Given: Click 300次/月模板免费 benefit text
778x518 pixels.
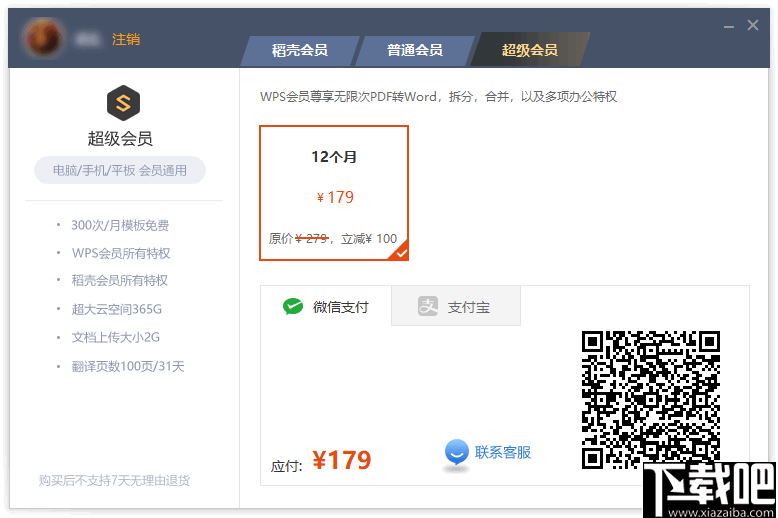Looking at the screenshot, I should click(x=120, y=225).
